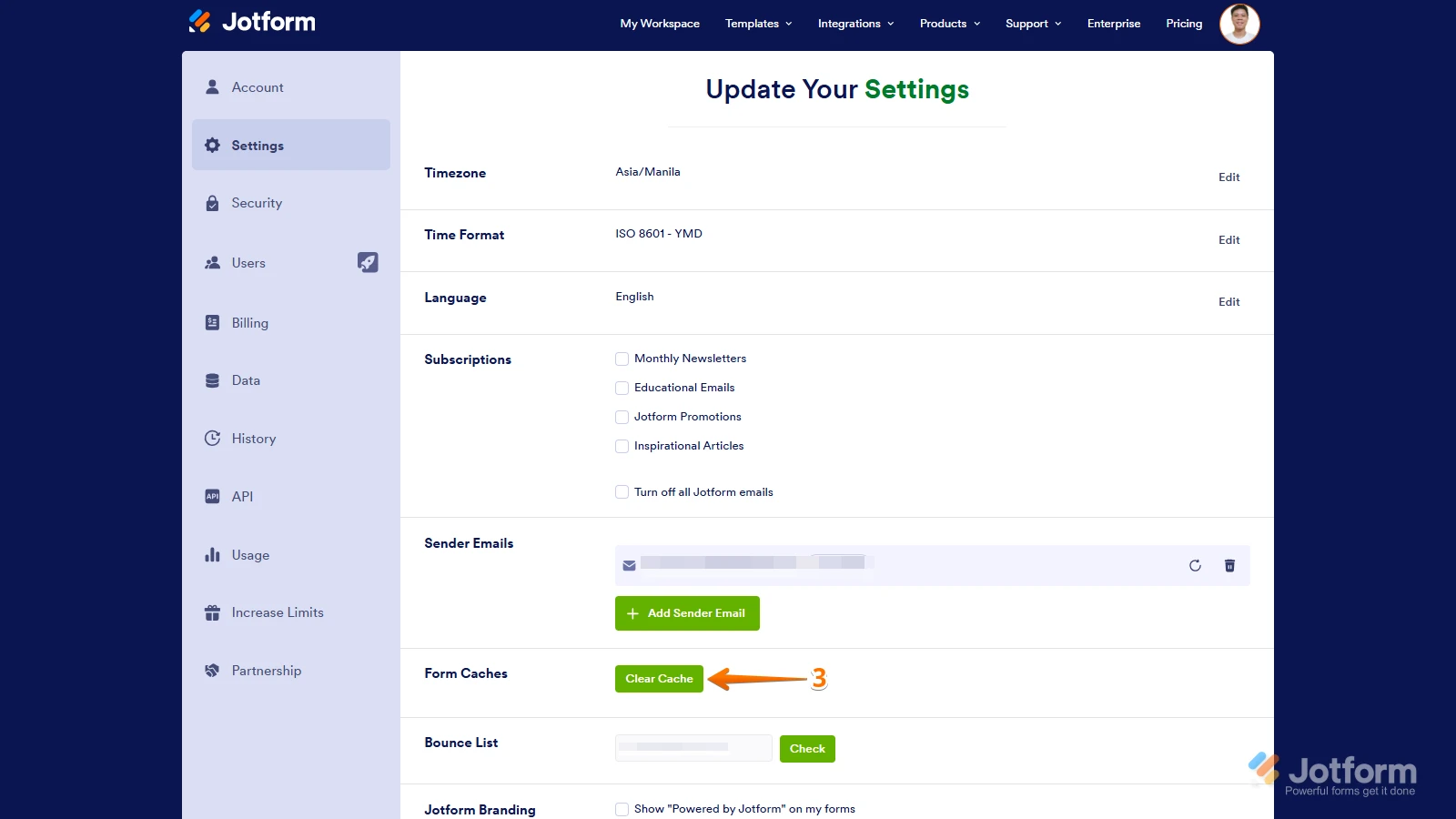The width and height of the screenshot is (1456, 819).
Task: Expand the Support dropdown menu
Action: coord(1033,24)
